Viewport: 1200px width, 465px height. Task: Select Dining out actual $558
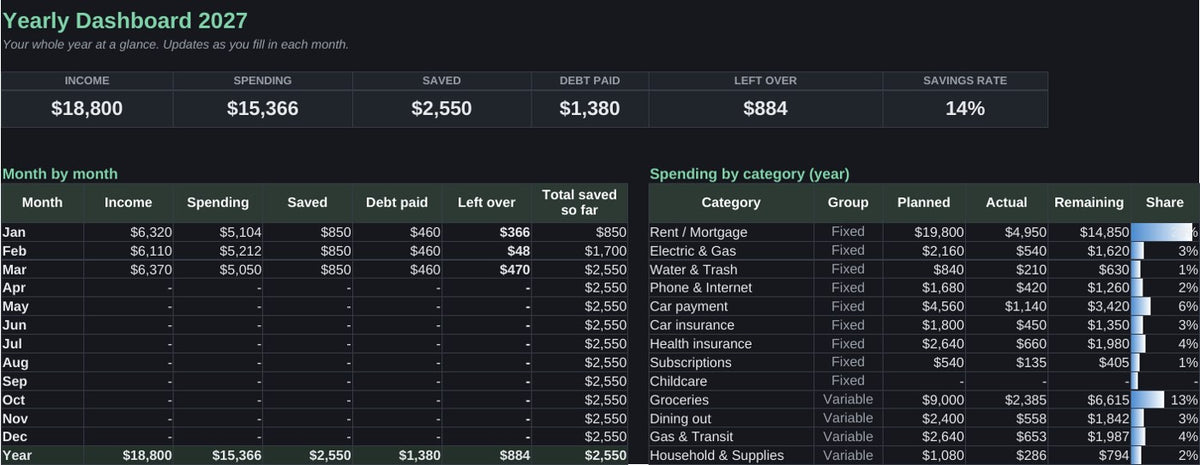1007,418
